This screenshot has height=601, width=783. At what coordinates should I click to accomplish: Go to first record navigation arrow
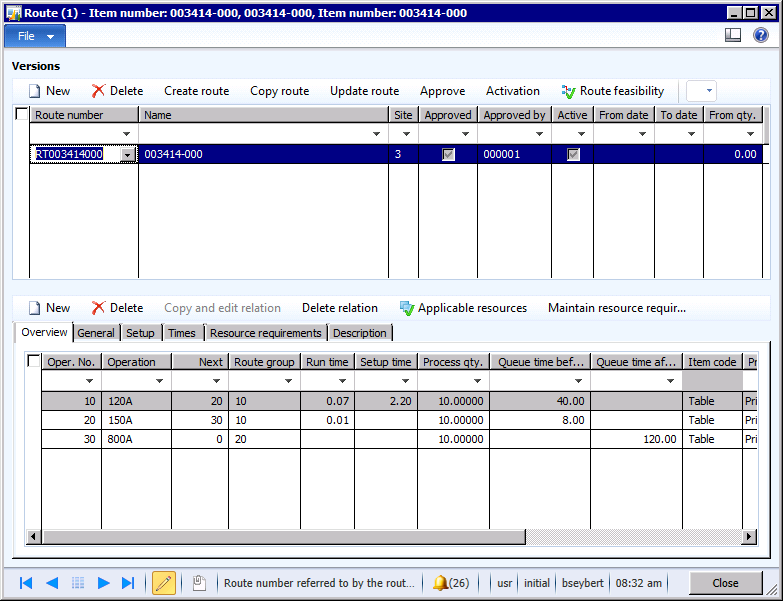[26, 583]
